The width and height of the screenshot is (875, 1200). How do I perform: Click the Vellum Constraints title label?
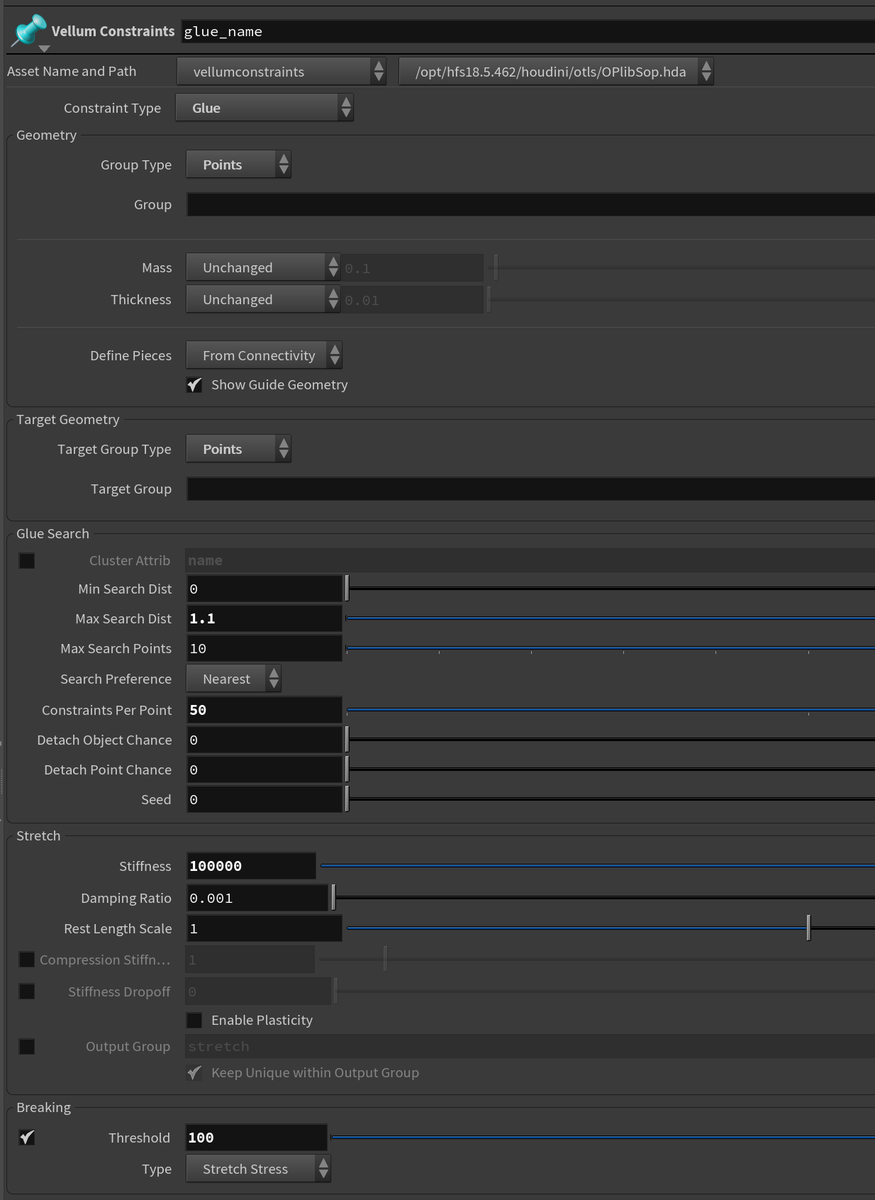pyautogui.click(x=113, y=31)
